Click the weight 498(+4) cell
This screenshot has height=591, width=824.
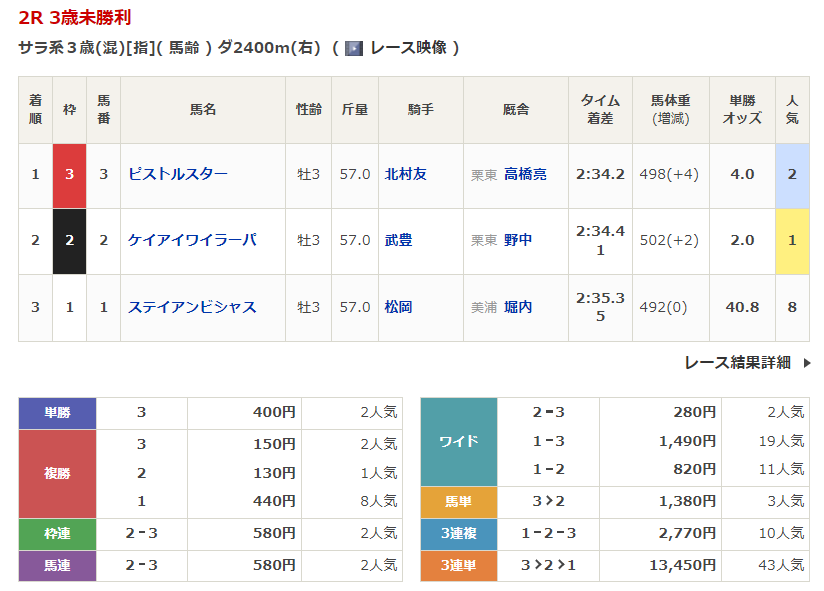coord(670,174)
